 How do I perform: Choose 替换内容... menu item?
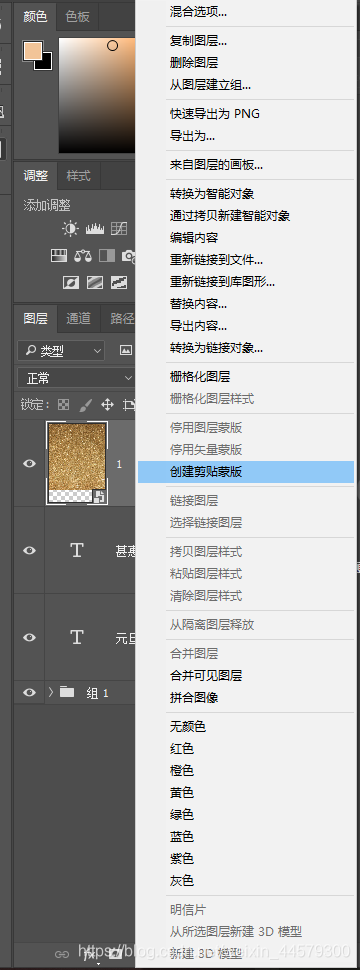coord(199,304)
